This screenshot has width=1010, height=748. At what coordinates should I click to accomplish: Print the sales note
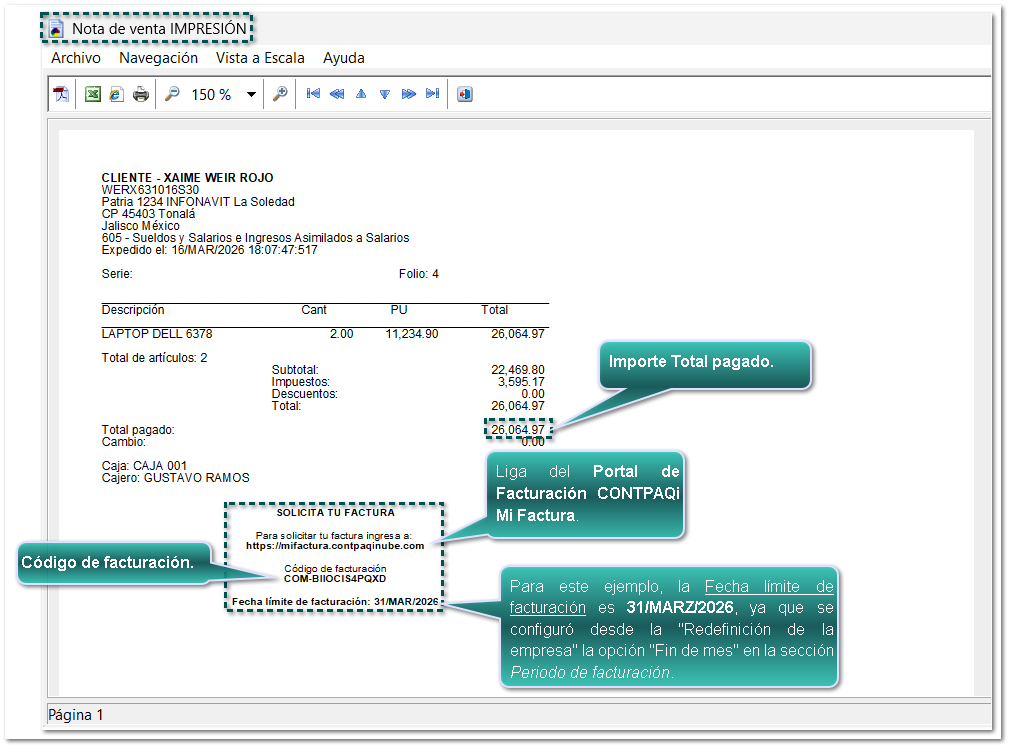pyautogui.click(x=141, y=94)
